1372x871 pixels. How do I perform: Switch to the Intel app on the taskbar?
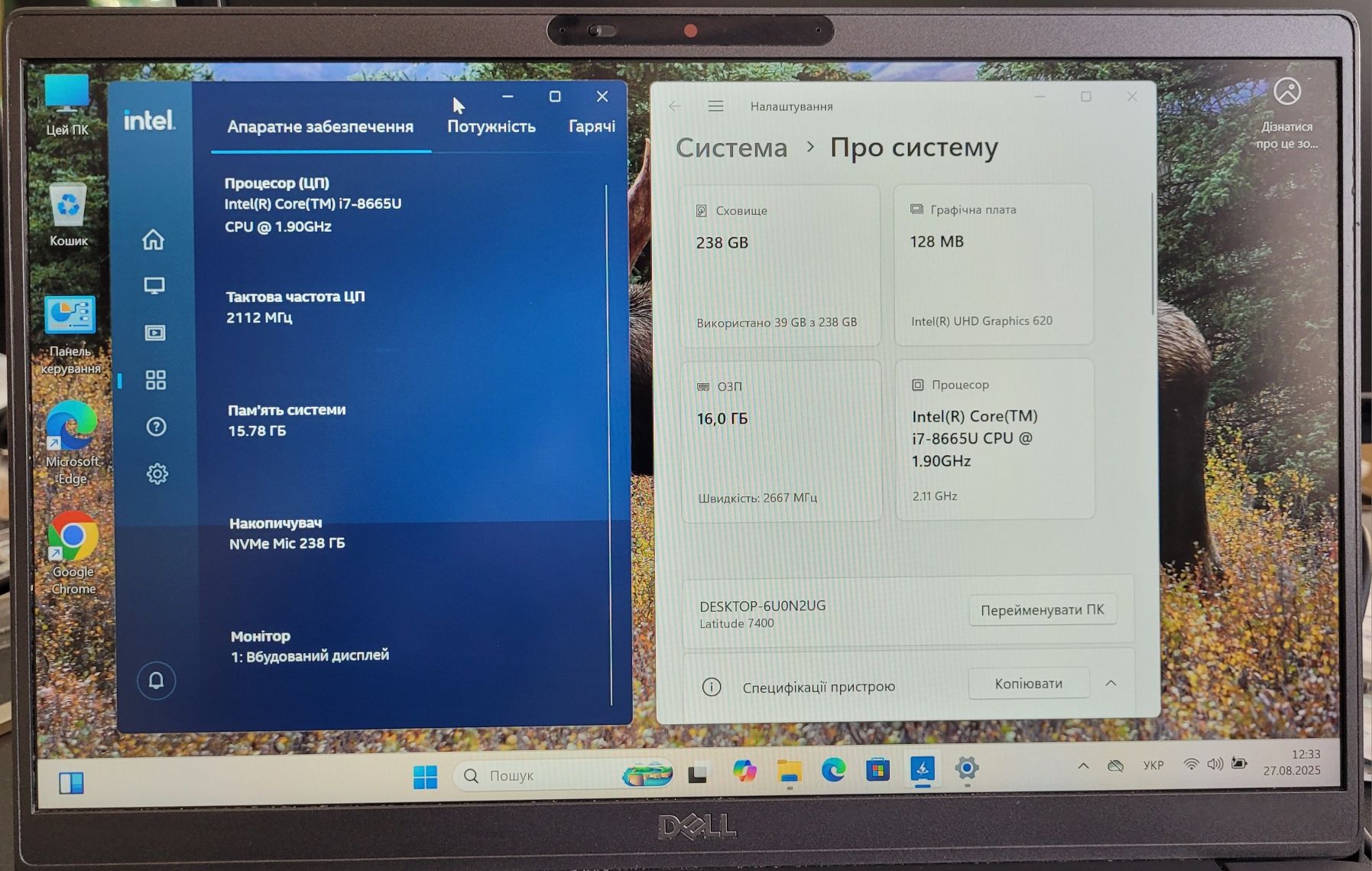coord(923,769)
